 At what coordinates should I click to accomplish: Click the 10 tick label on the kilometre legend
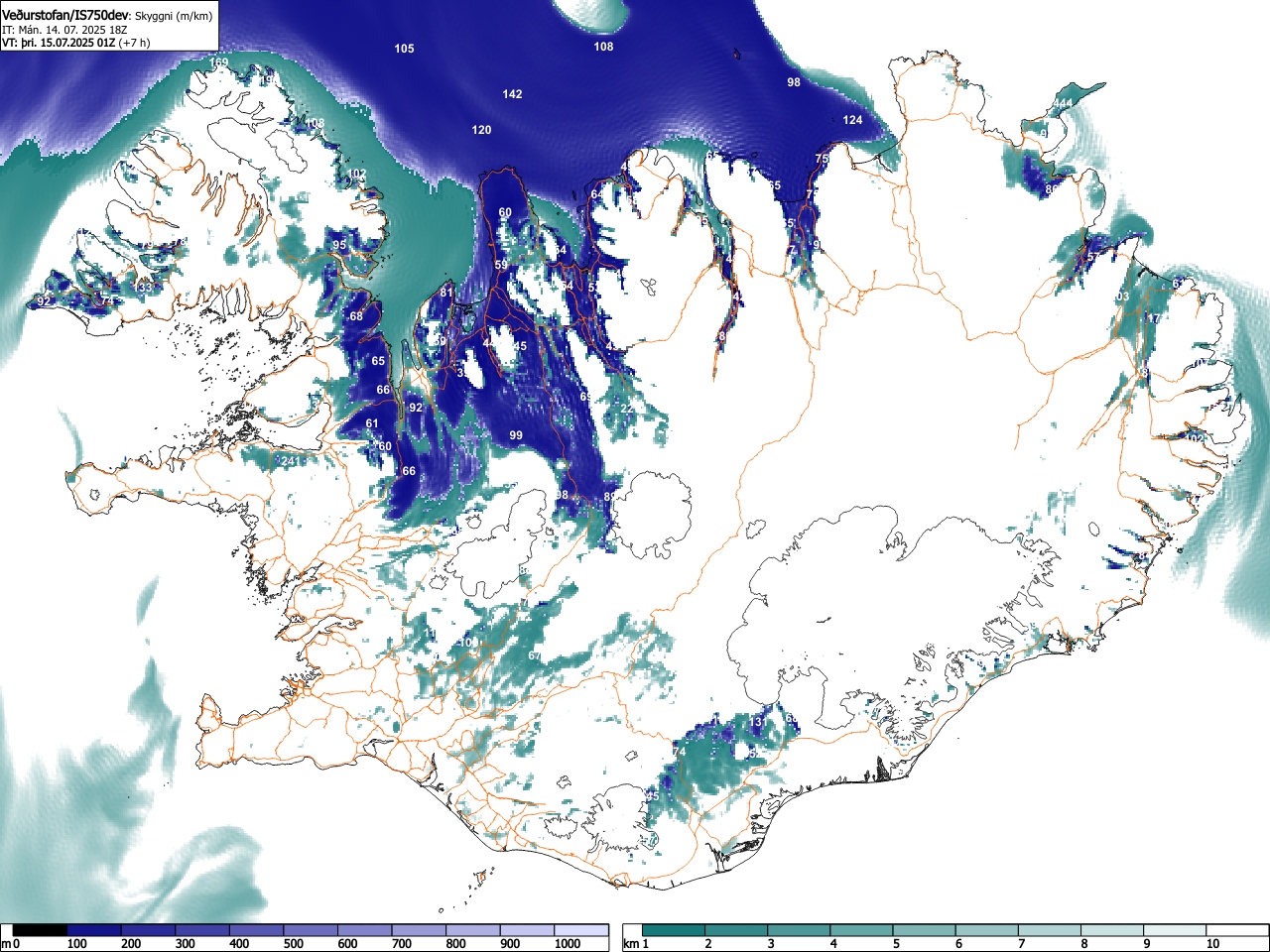click(1212, 944)
